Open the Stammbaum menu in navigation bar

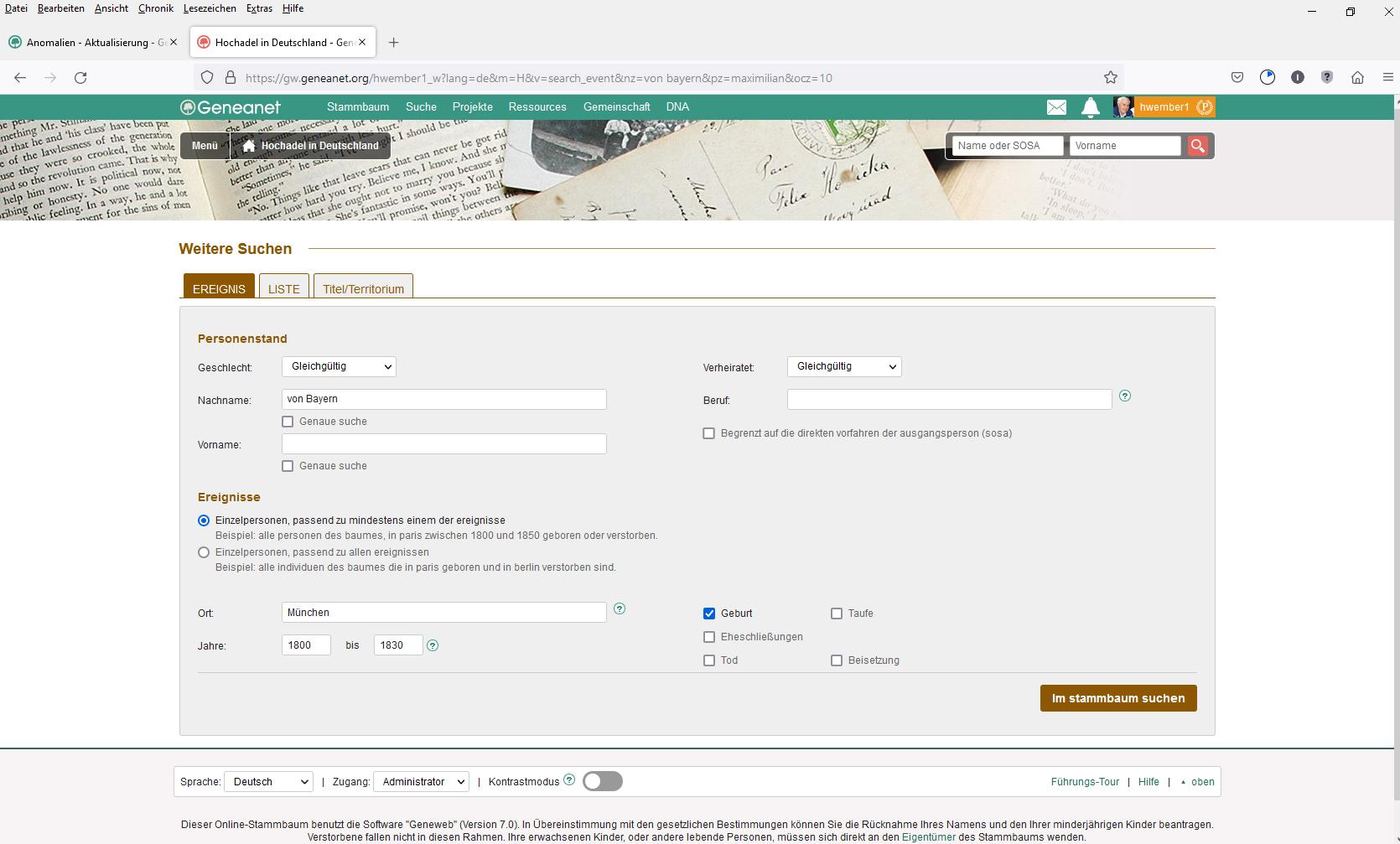(x=358, y=107)
